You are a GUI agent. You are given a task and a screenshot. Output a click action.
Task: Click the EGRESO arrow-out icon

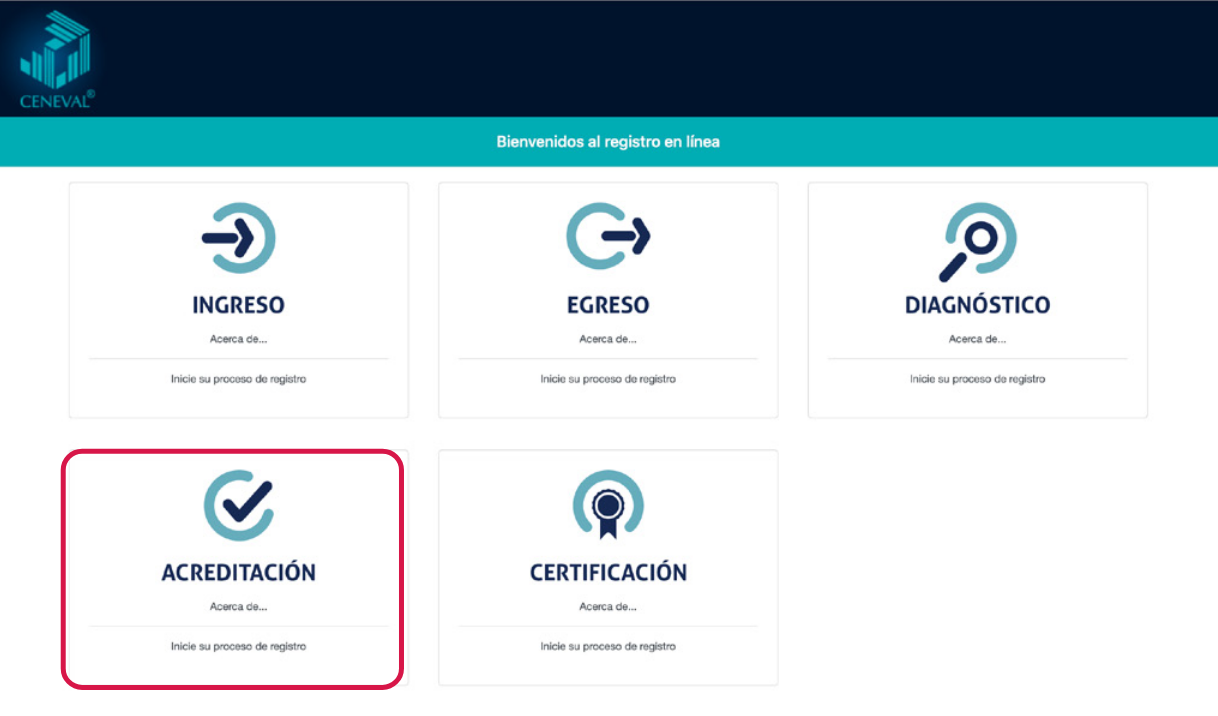(608, 238)
